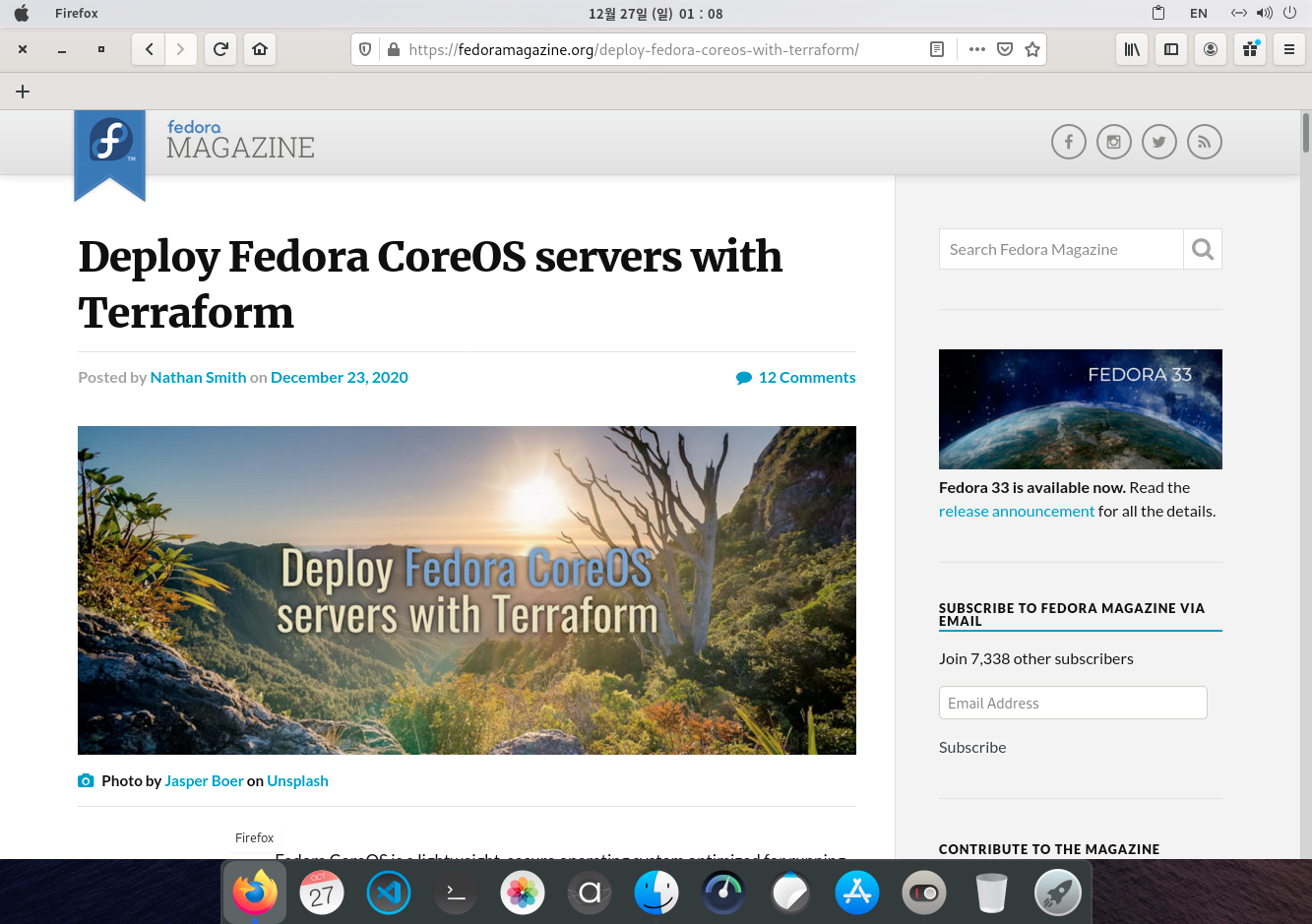This screenshot has height=924, width=1312.
Task: Open the release announcement link
Action: (1017, 511)
